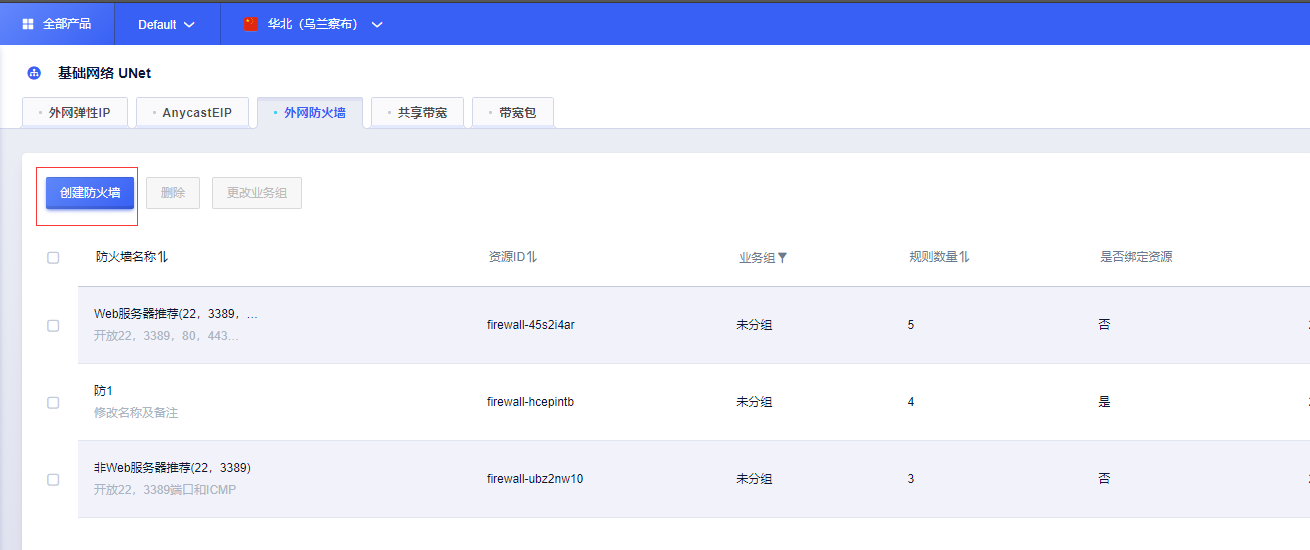
Task: Click rule count 3
Action: pos(911,479)
